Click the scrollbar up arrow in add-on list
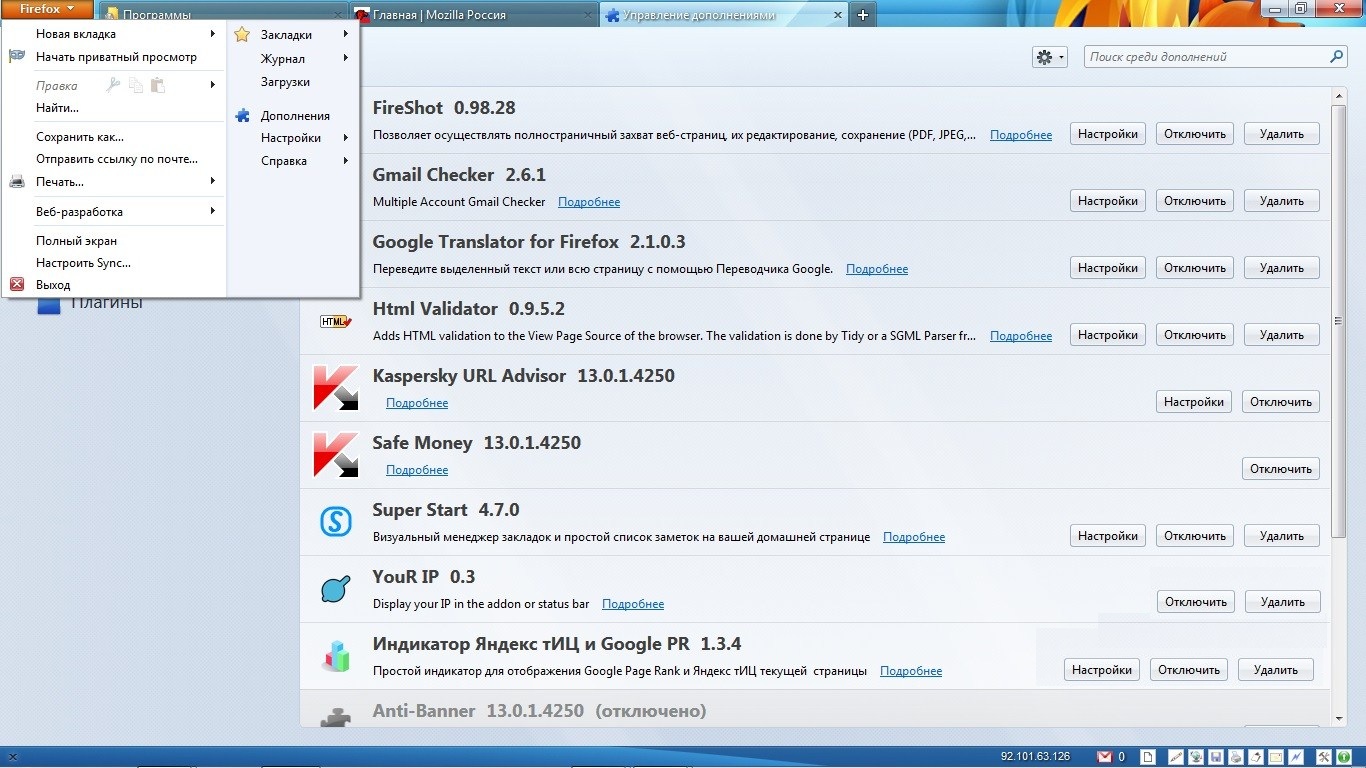This screenshot has height=768, width=1366. click(1340, 96)
